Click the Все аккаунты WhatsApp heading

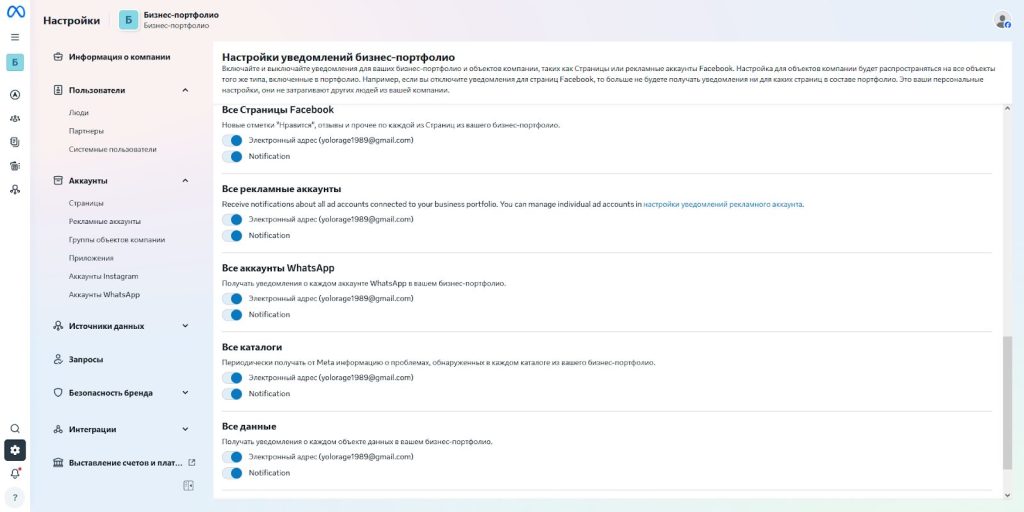(x=278, y=268)
